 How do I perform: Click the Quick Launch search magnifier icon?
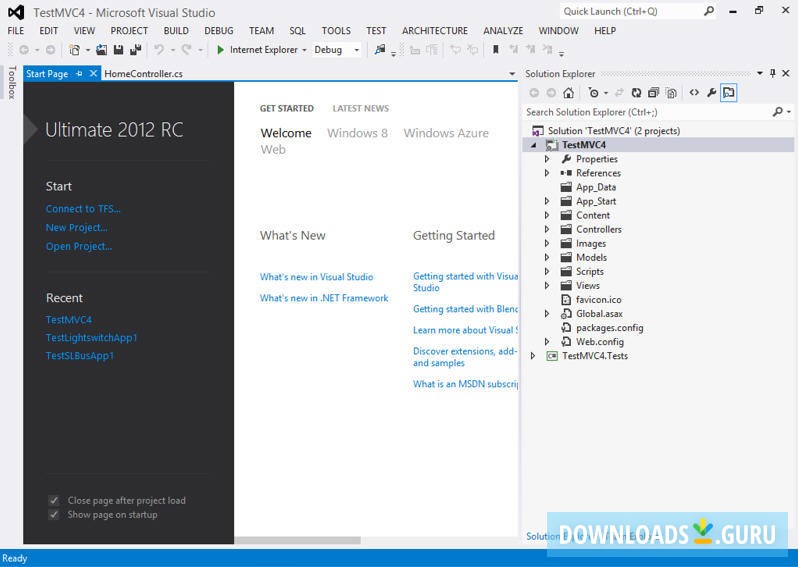pyautogui.click(x=708, y=11)
